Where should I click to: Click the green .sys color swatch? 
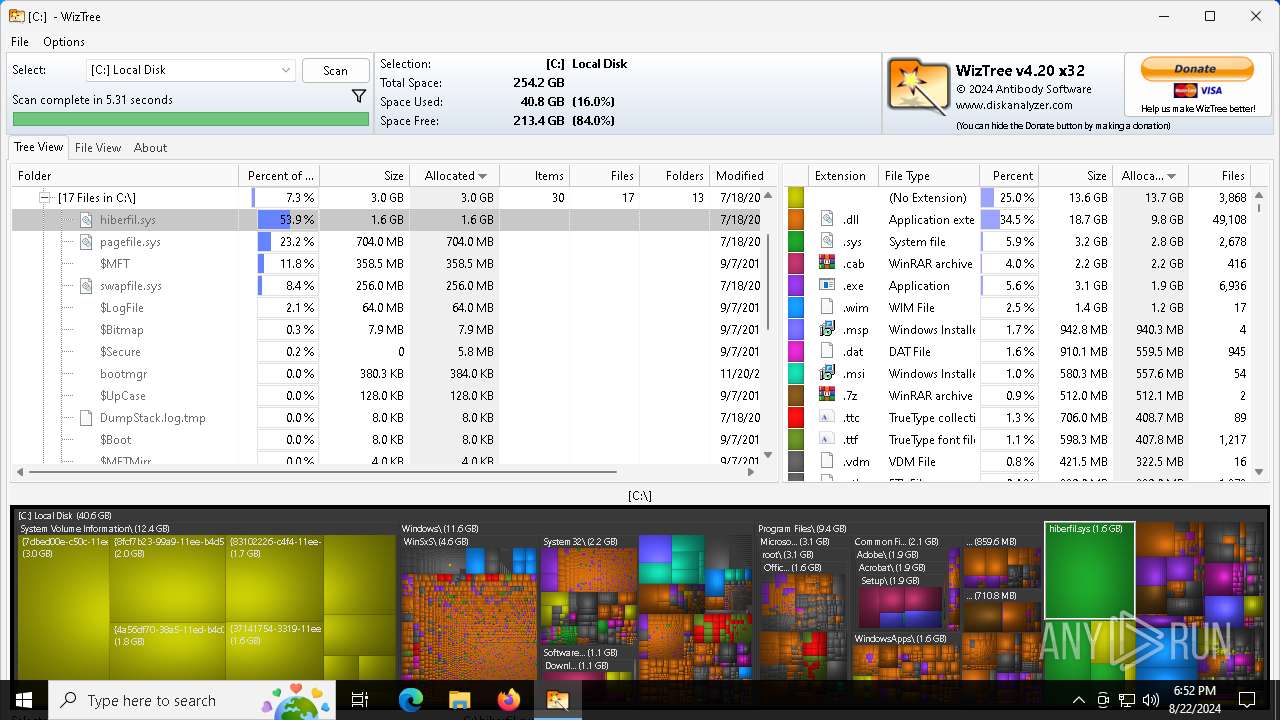pos(796,242)
